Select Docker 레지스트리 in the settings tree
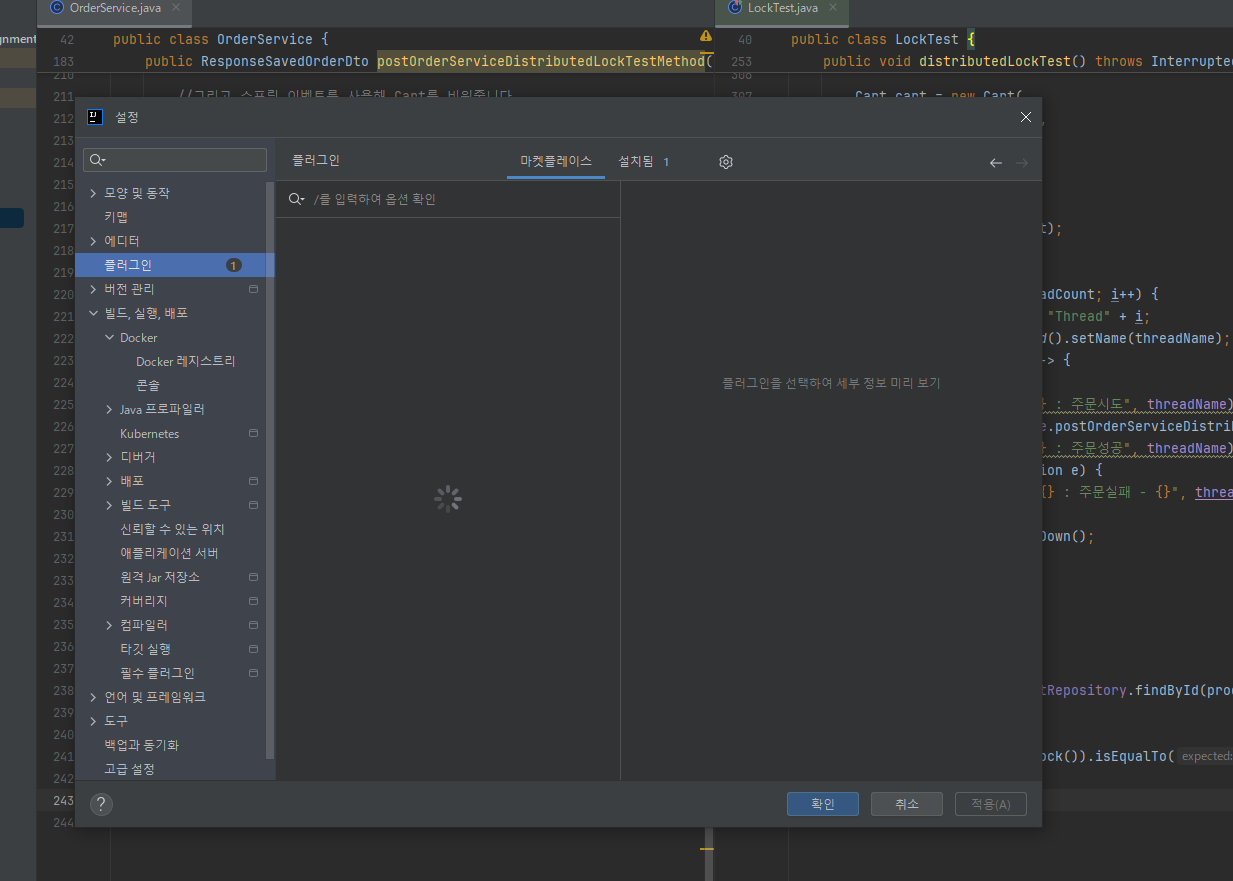Viewport: 1233px width, 881px height. click(x=186, y=361)
